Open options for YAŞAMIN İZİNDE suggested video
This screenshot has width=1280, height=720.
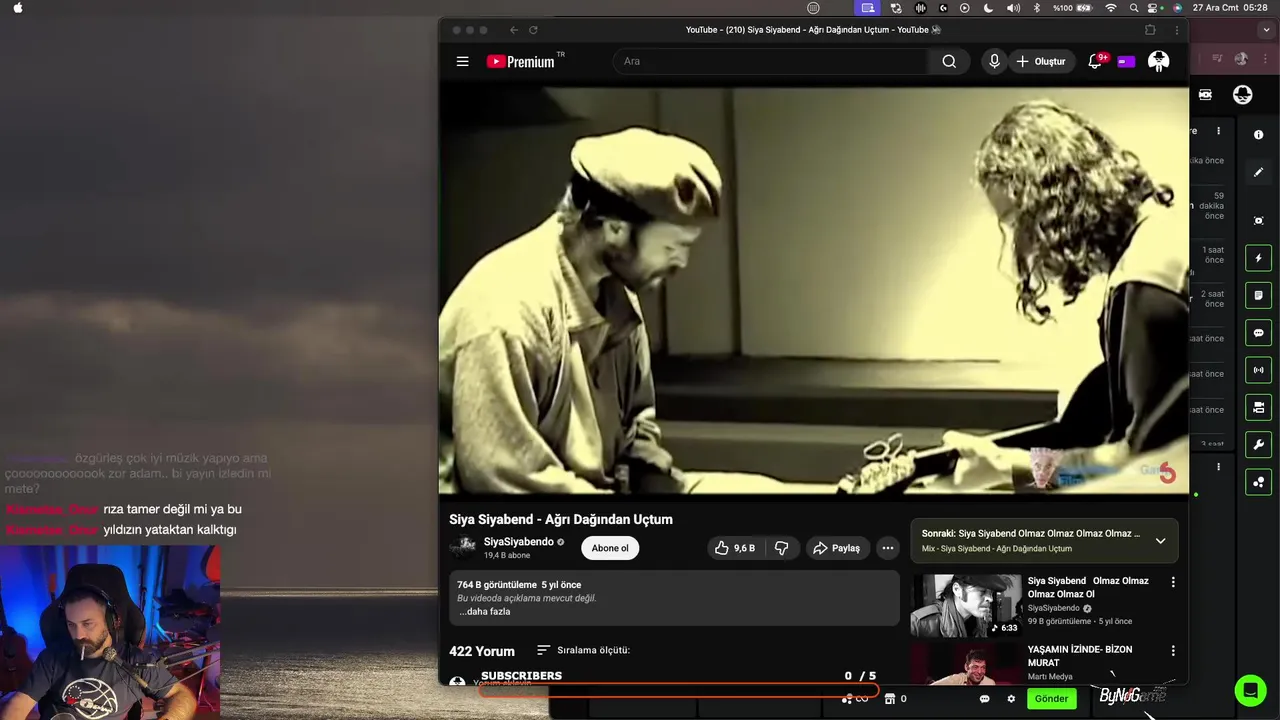click(x=1173, y=651)
